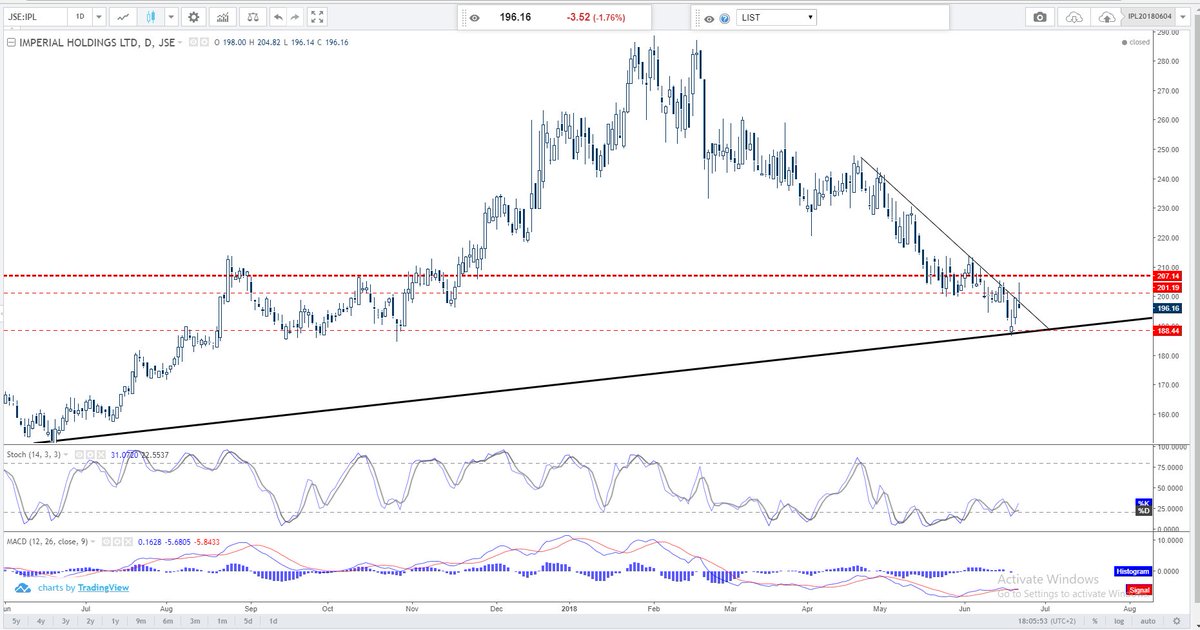This screenshot has height=630, width=1200.
Task: Remove the Stoch indicator
Action: pos(102,454)
